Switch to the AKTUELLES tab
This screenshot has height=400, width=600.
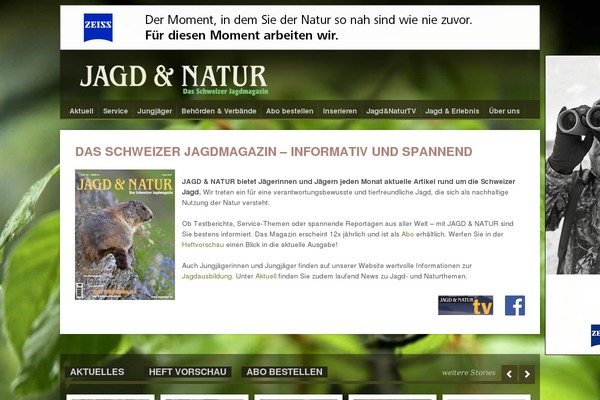(x=97, y=372)
